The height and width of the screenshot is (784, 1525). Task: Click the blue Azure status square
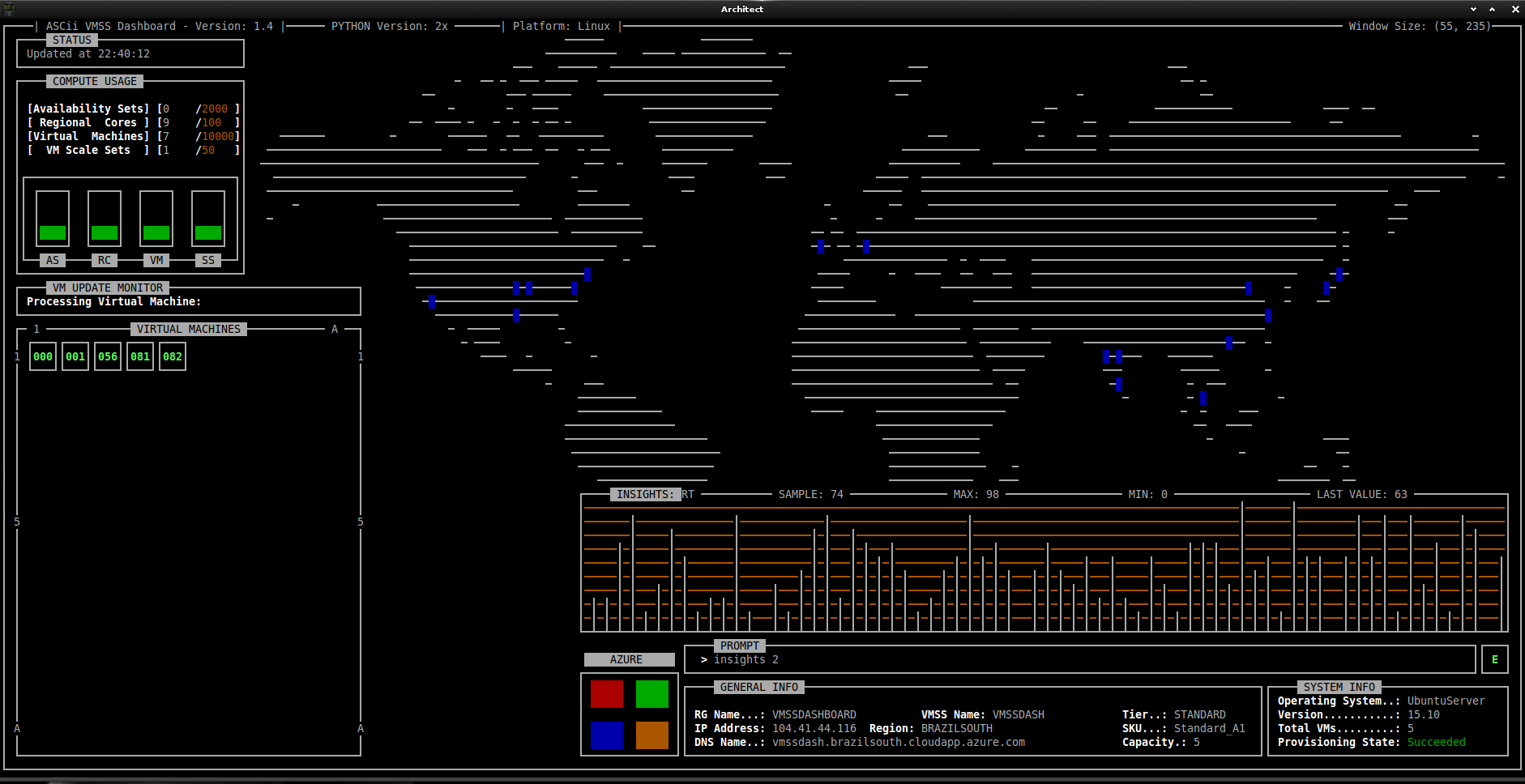pos(607,735)
